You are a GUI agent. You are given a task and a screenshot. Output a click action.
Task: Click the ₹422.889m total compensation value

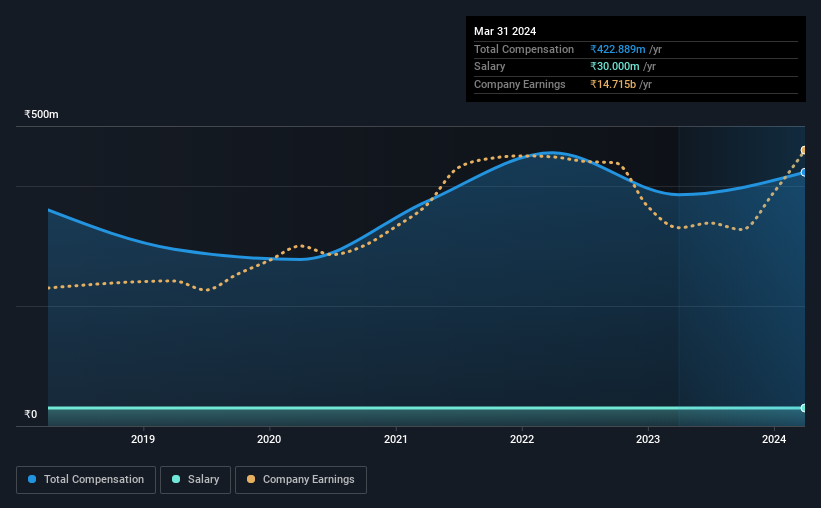click(x=618, y=49)
